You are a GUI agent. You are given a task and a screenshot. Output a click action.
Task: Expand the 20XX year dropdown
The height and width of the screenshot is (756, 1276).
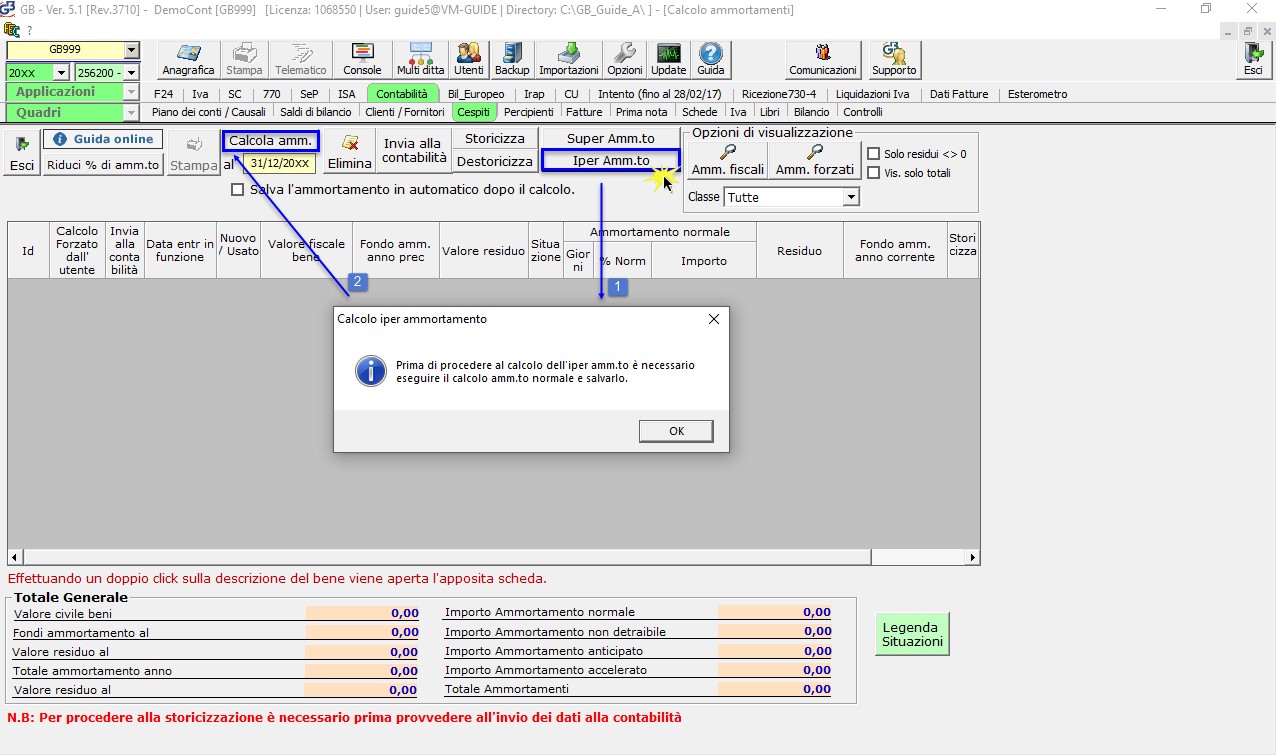61,72
